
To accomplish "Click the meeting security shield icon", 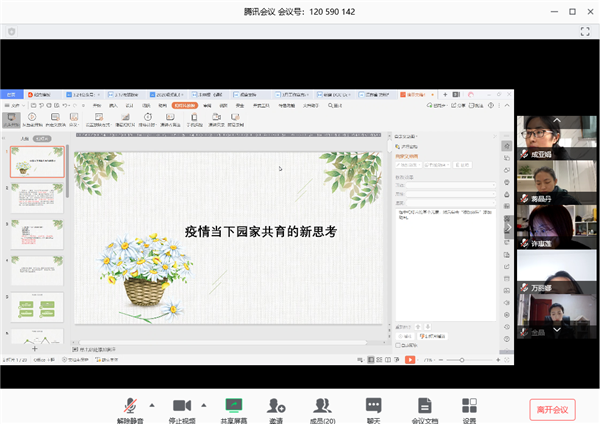I will point(11,31).
